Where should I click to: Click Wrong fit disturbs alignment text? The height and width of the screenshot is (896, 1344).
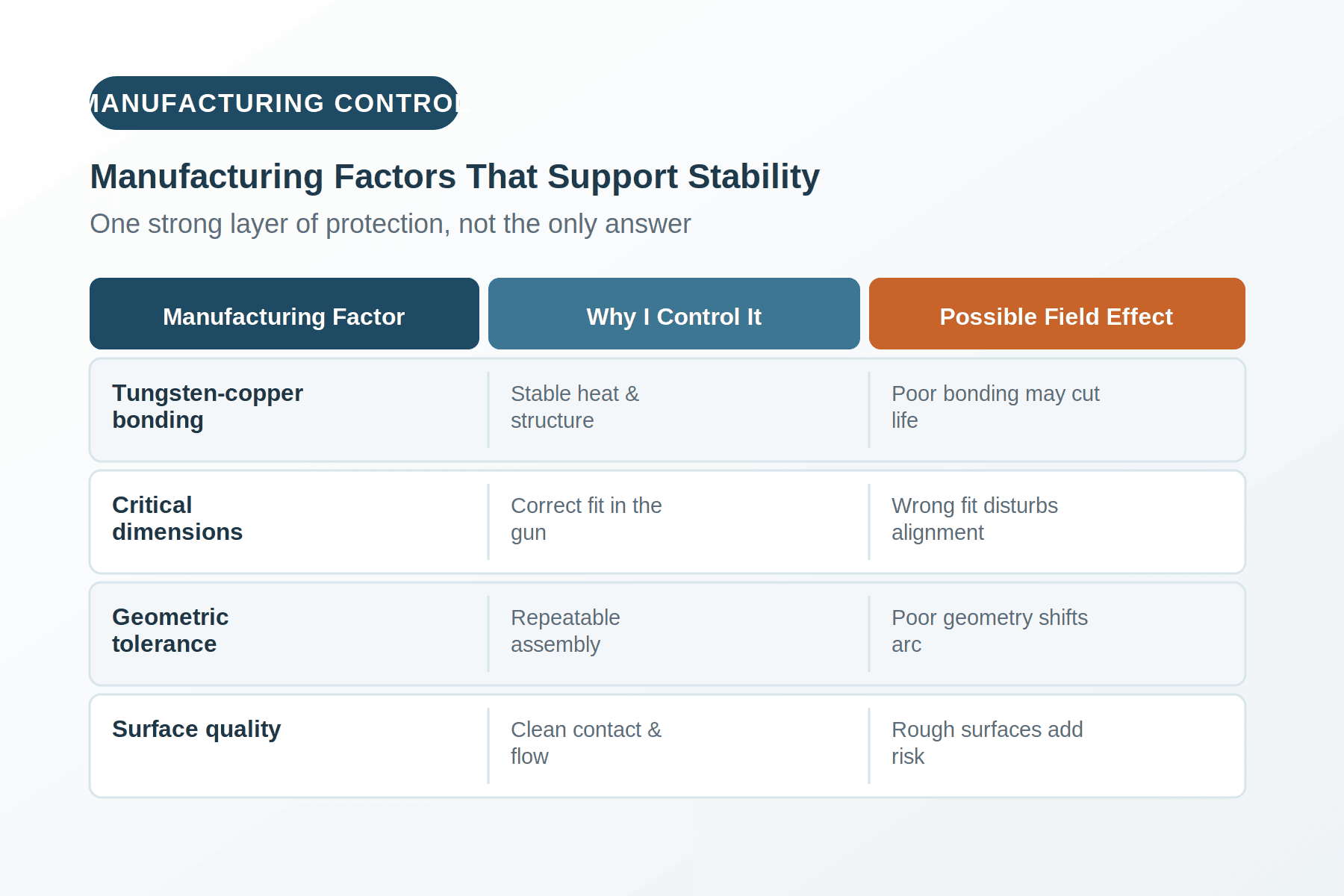(x=974, y=519)
